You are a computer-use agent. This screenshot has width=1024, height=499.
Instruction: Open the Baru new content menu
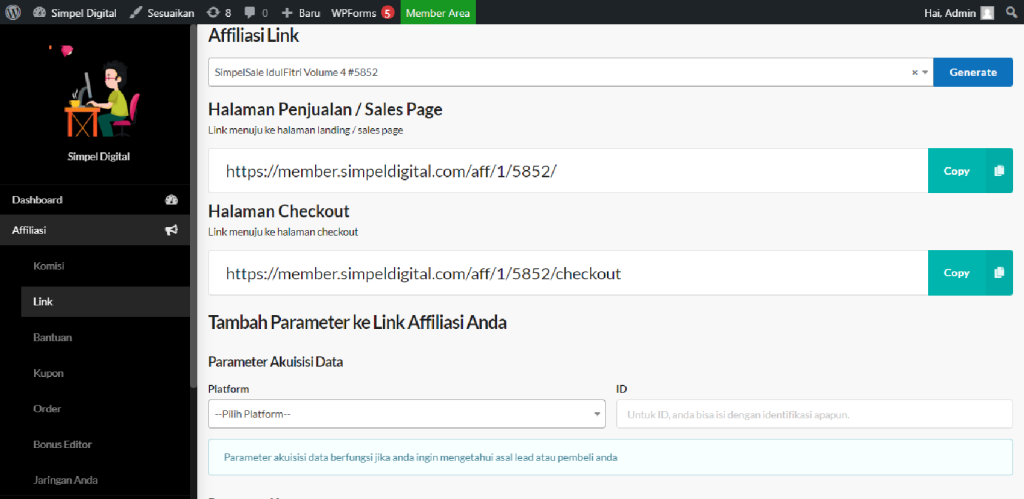300,12
